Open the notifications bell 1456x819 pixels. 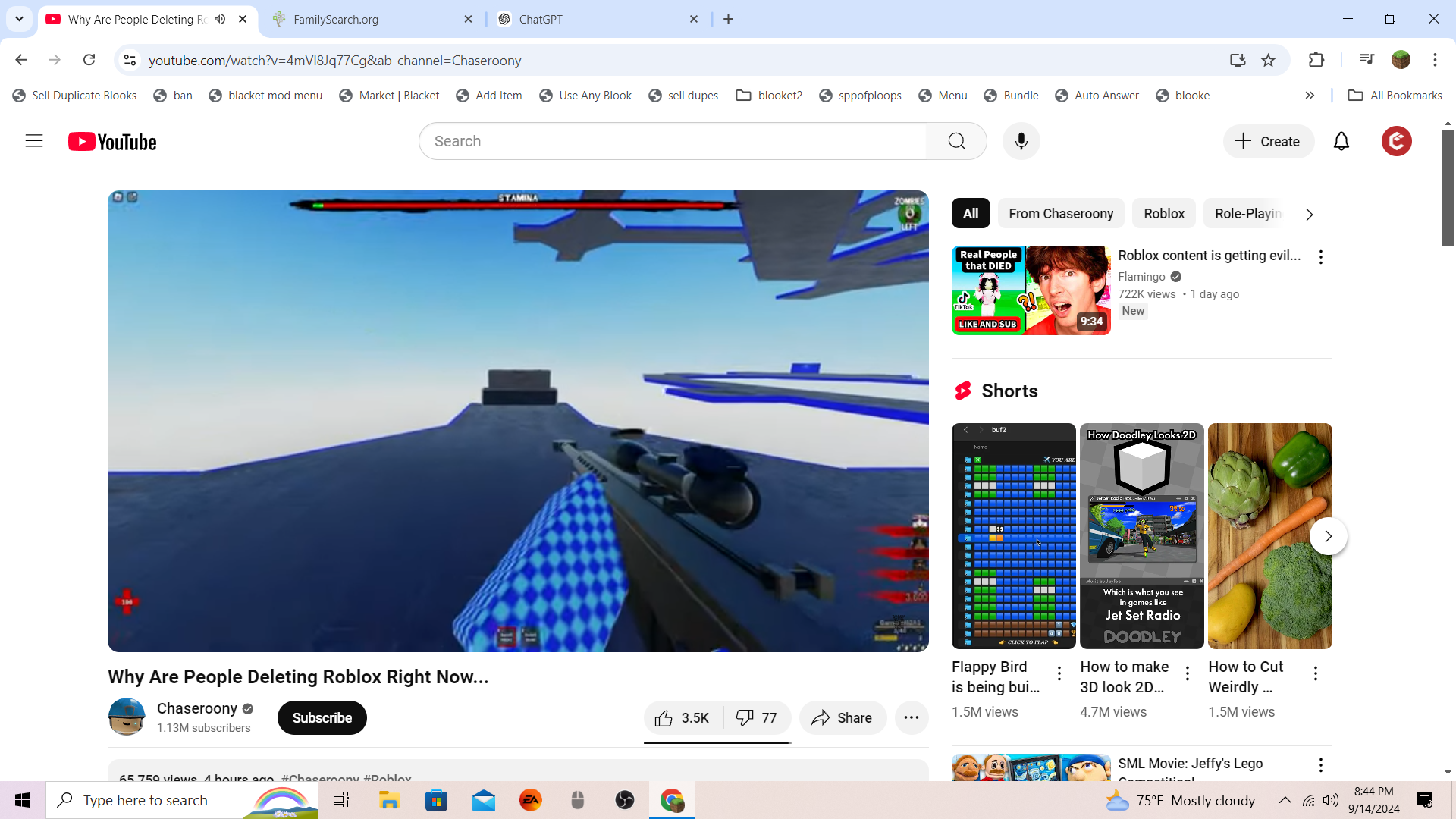pos(1341,141)
